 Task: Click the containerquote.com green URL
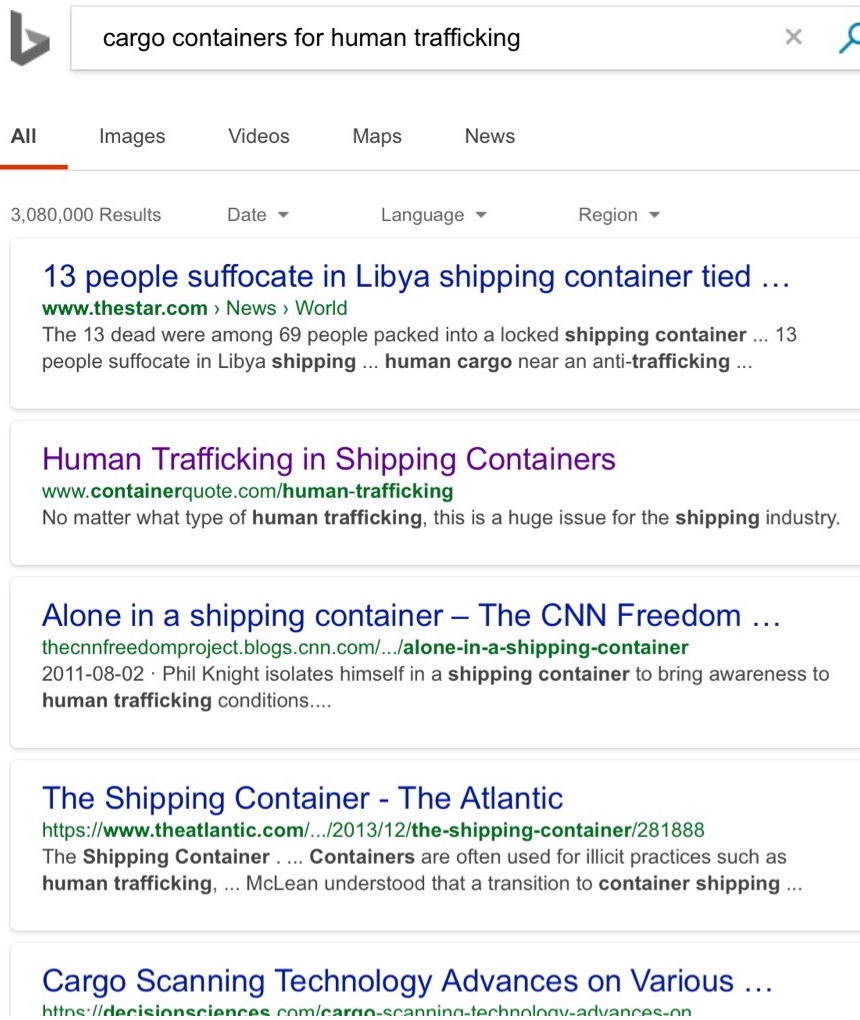(x=247, y=491)
